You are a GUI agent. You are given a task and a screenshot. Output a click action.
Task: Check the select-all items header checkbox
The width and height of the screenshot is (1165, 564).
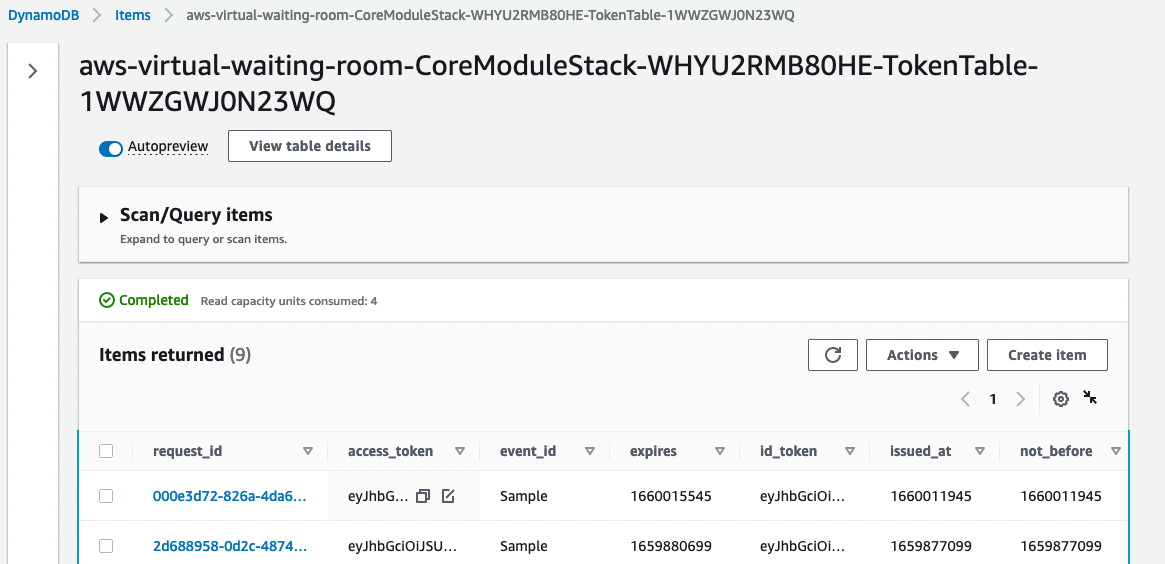point(106,451)
